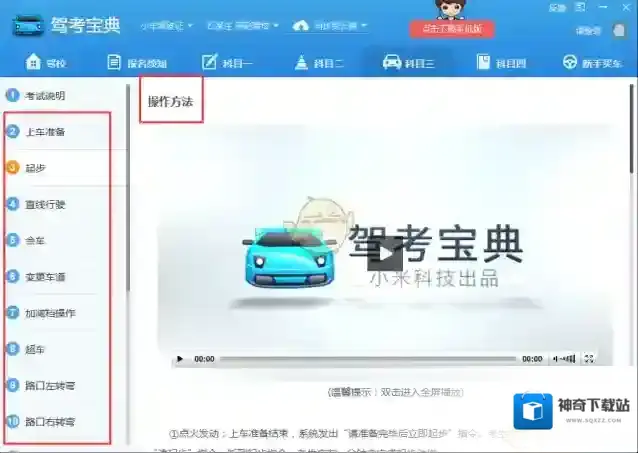Open the 驾校 home tab
Image resolution: width=638 pixels, height=453 pixels.
47,63
